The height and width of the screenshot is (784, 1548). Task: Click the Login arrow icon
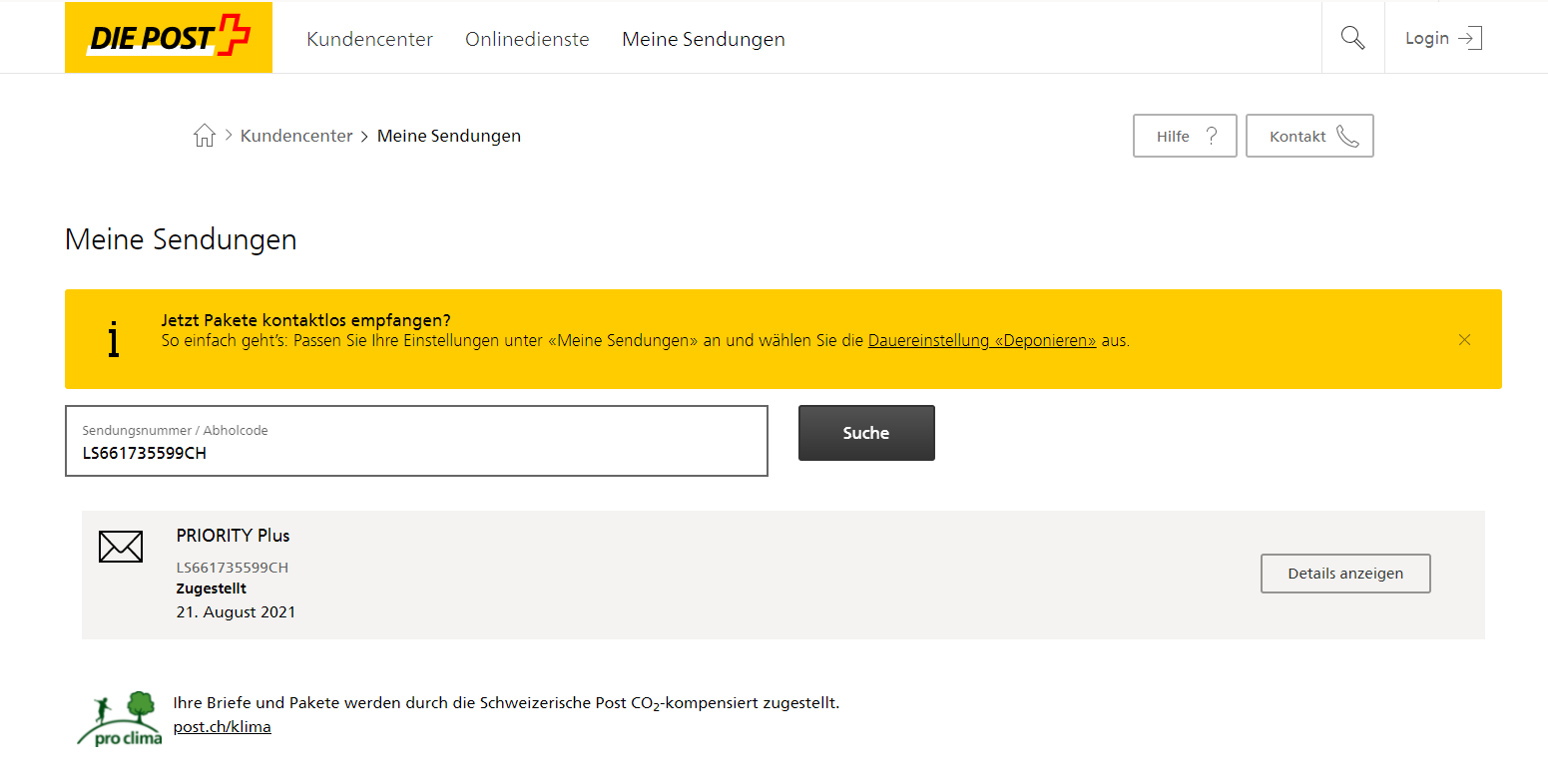pyautogui.click(x=1469, y=38)
